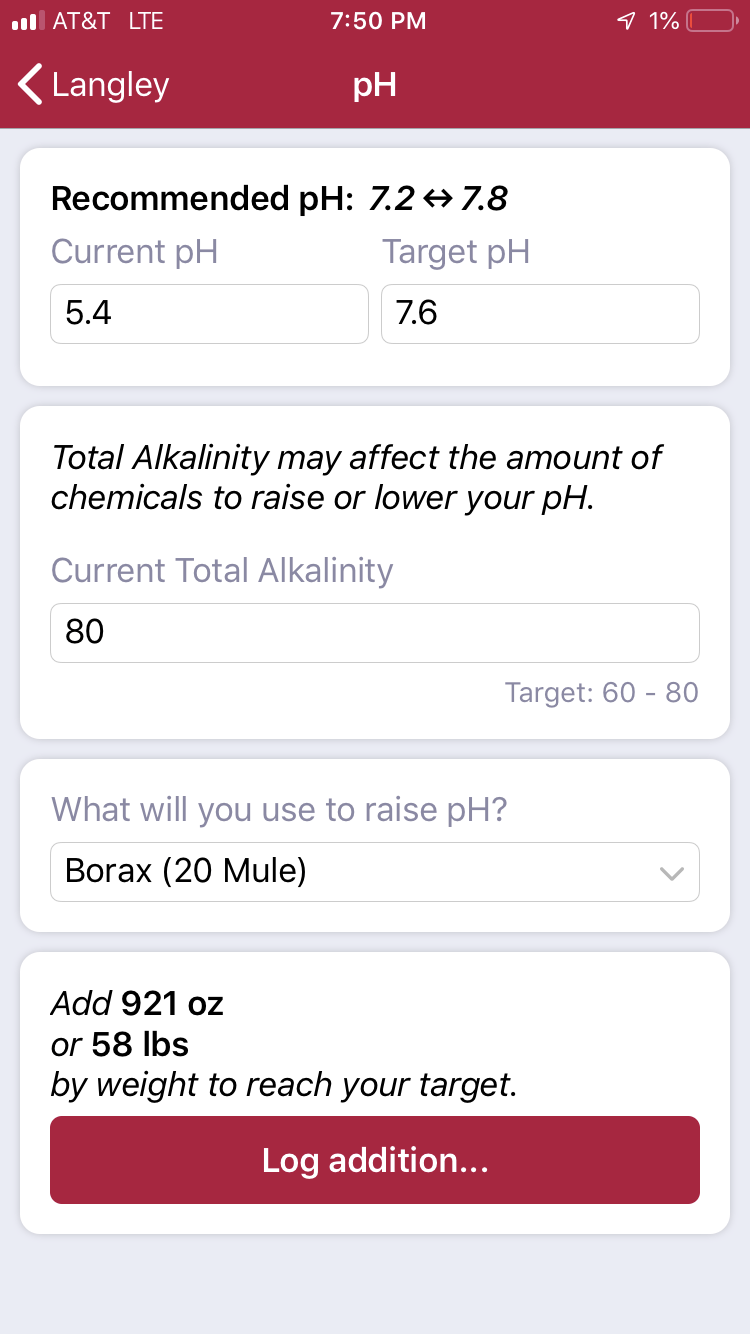Edit the Target pH field
The width and height of the screenshot is (750, 1334).
pyautogui.click(x=540, y=314)
